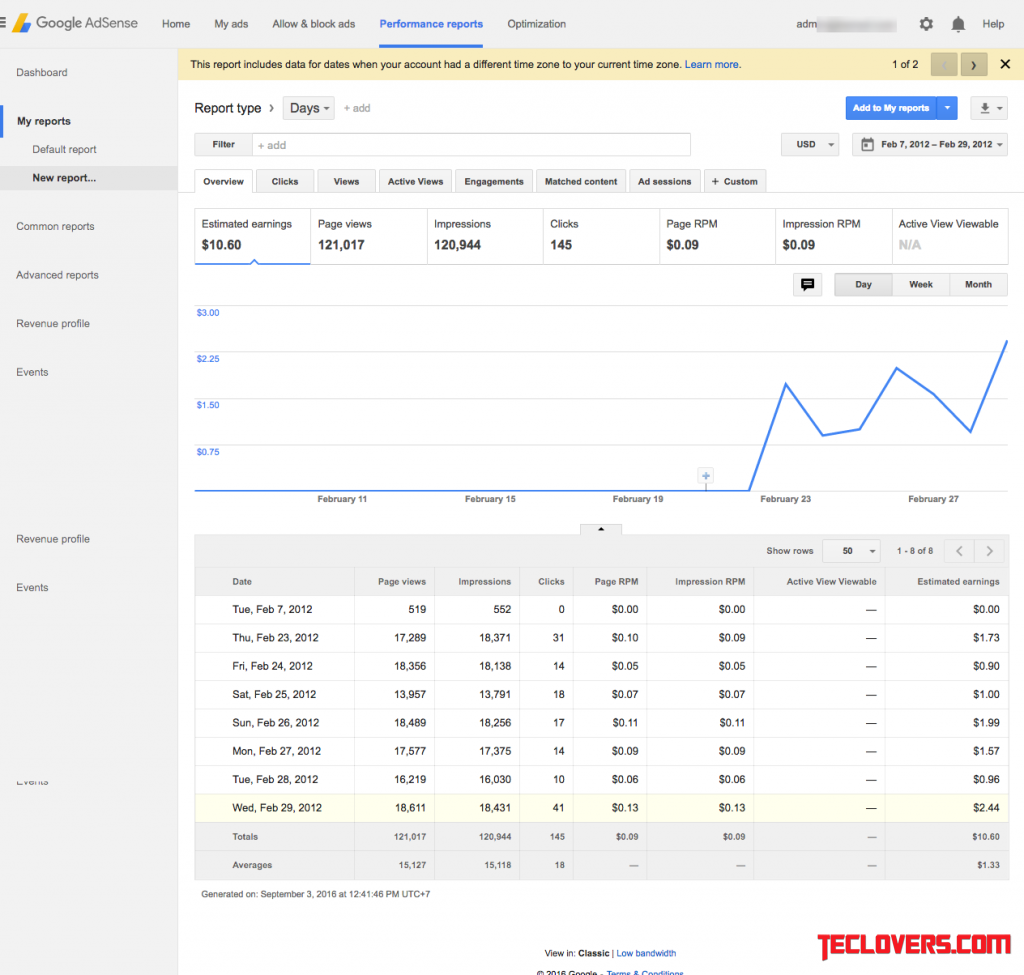This screenshot has height=975, width=1024.
Task: Switch to the Clicks tab
Action: coord(285,182)
